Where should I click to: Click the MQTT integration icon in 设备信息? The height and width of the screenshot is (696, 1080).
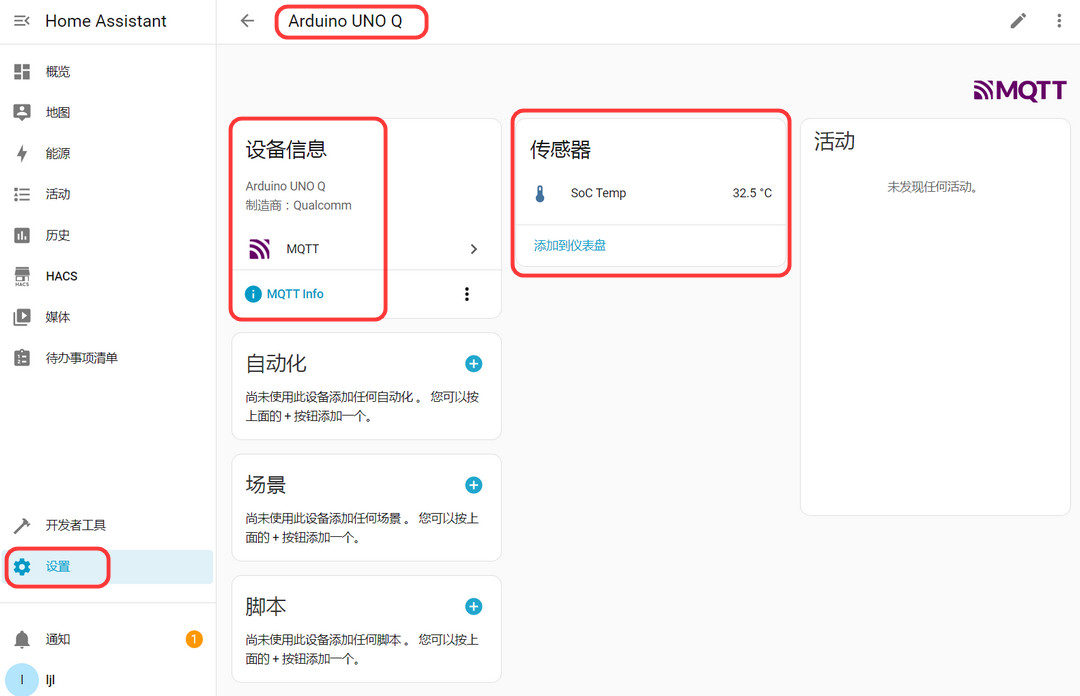260,249
